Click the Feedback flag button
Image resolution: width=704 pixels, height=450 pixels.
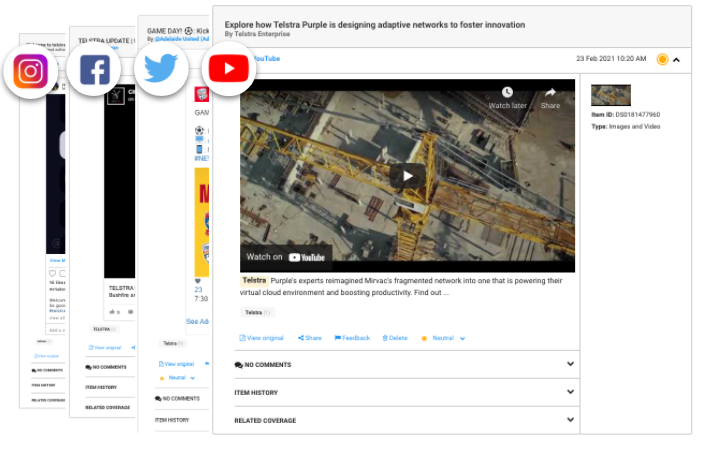352,338
